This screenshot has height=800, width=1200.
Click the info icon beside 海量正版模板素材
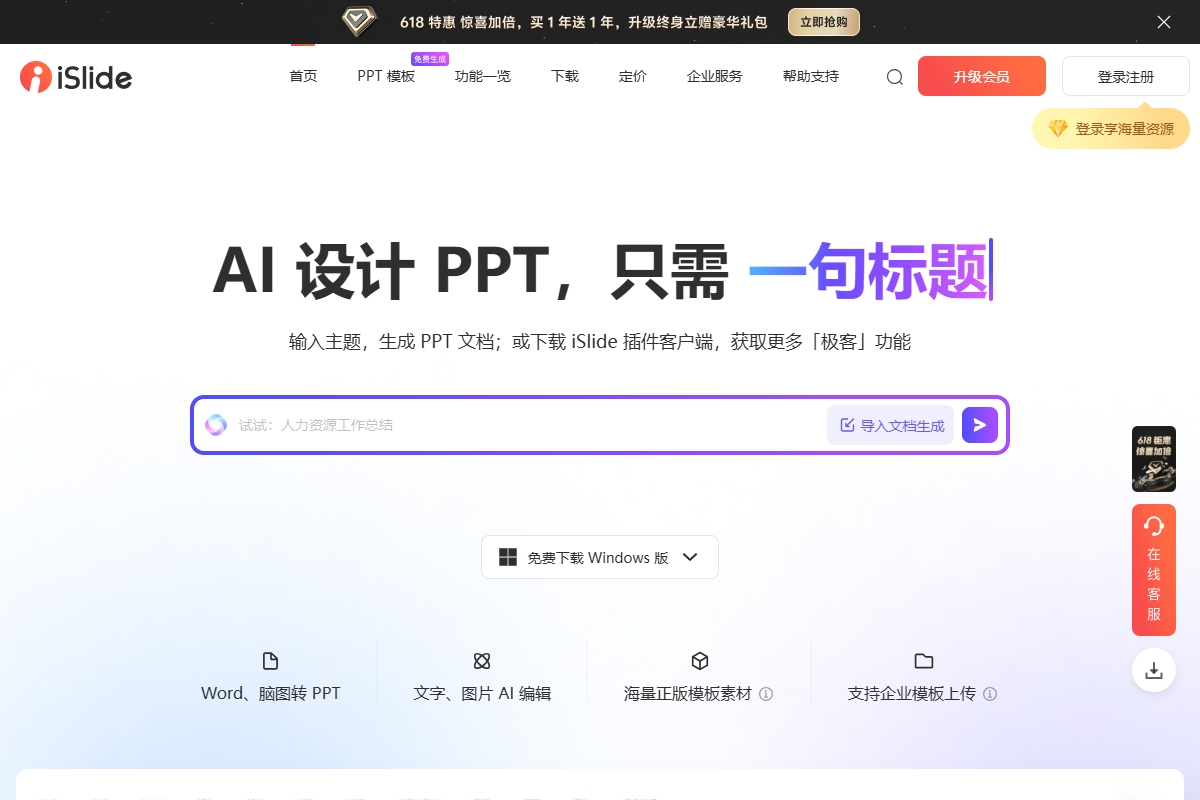766,694
